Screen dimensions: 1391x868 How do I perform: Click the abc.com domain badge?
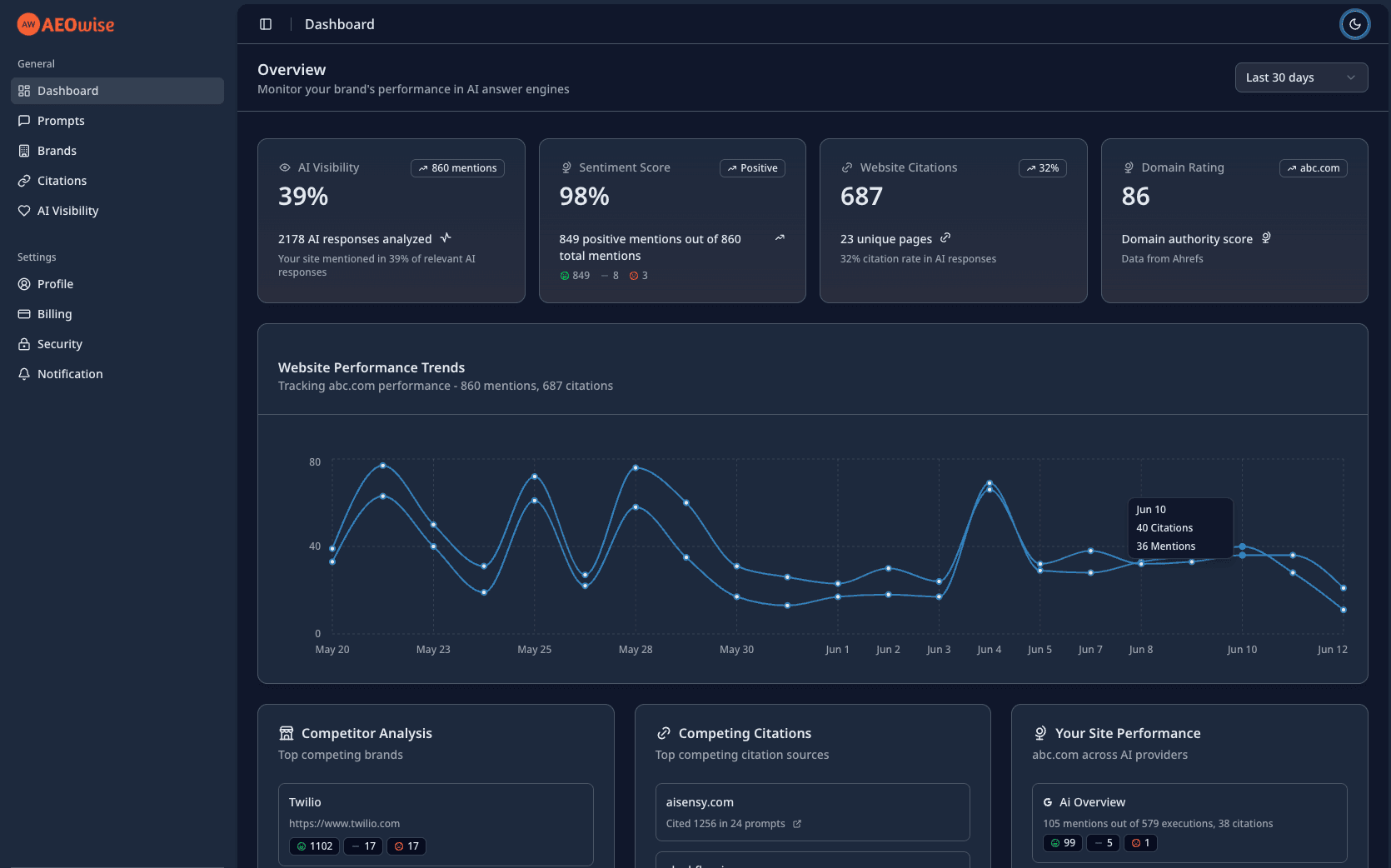click(x=1313, y=168)
